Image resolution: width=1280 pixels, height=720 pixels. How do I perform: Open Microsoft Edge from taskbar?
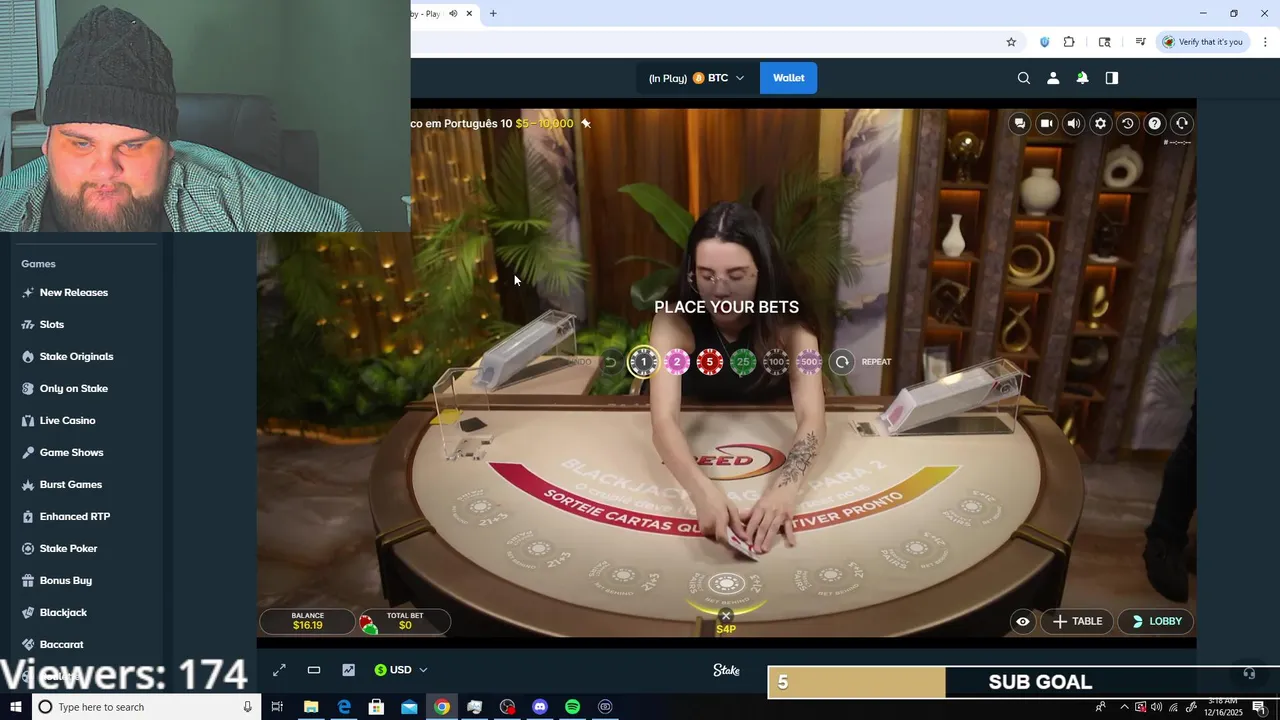pyautogui.click(x=344, y=707)
